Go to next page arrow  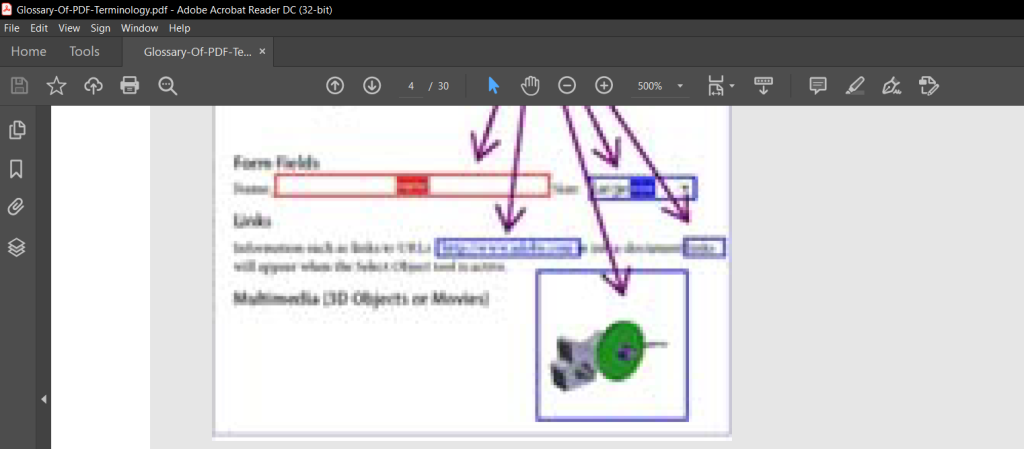(x=372, y=85)
